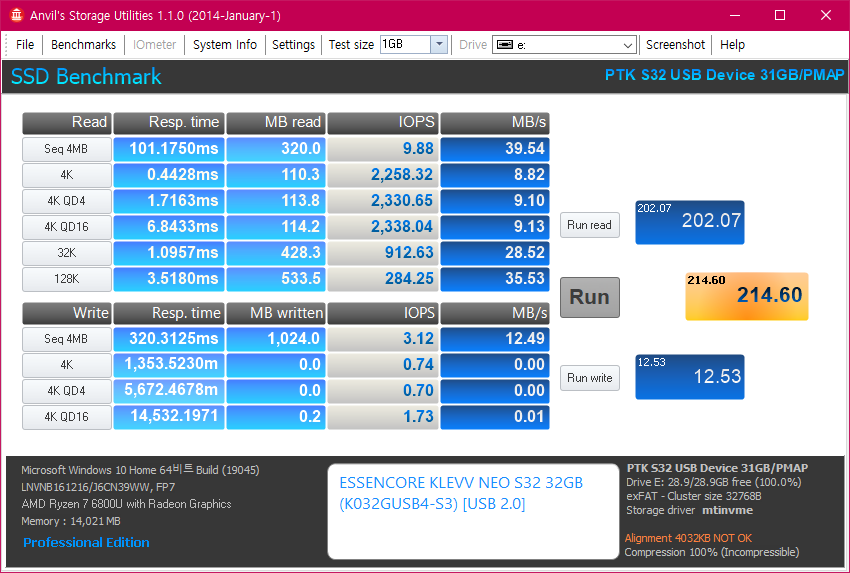Click the Alignment 4032KB NOT OK warning
850x573 pixels.
pyautogui.click(x=688, y=538)
